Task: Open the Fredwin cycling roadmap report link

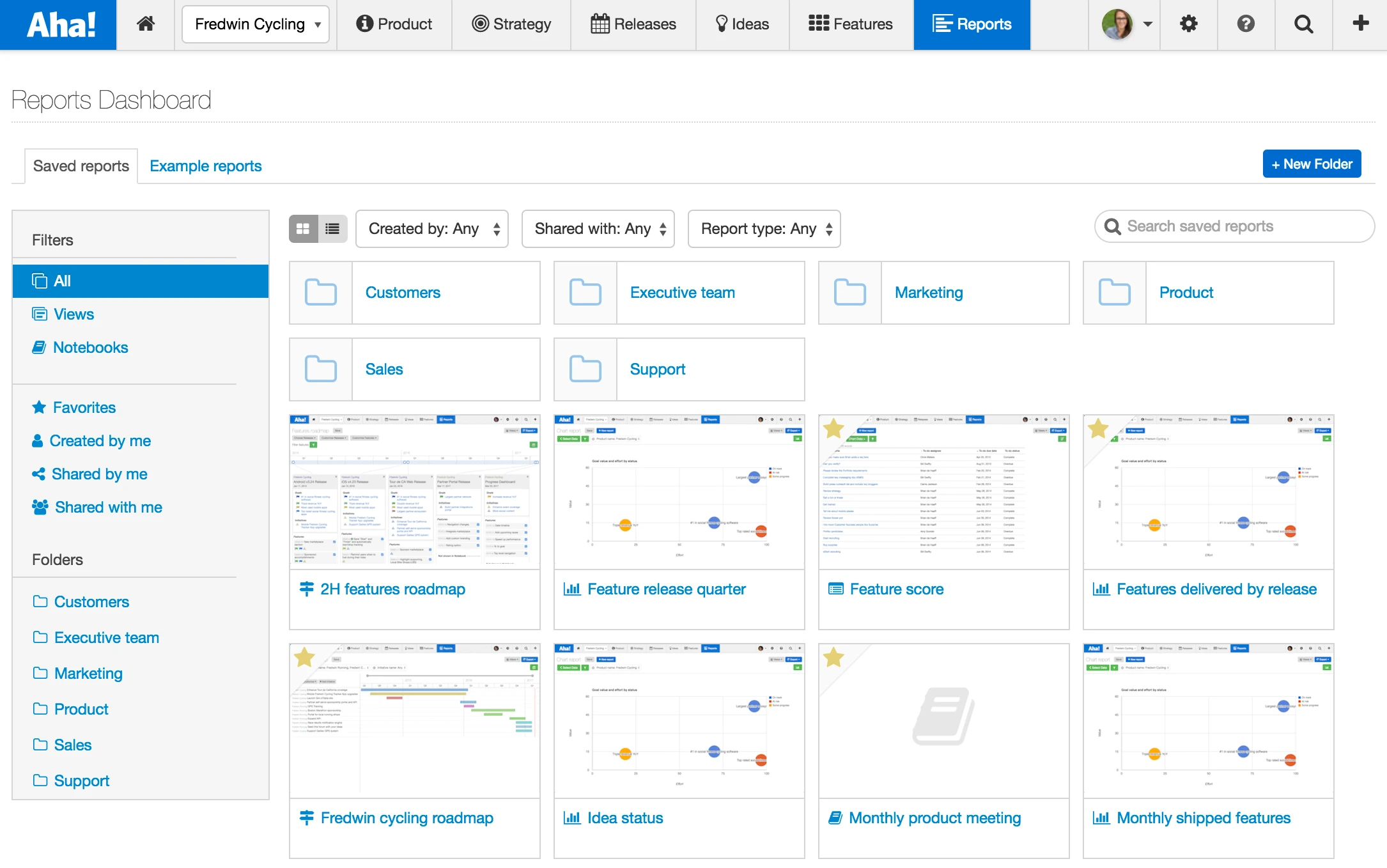Action: point(407,818)
